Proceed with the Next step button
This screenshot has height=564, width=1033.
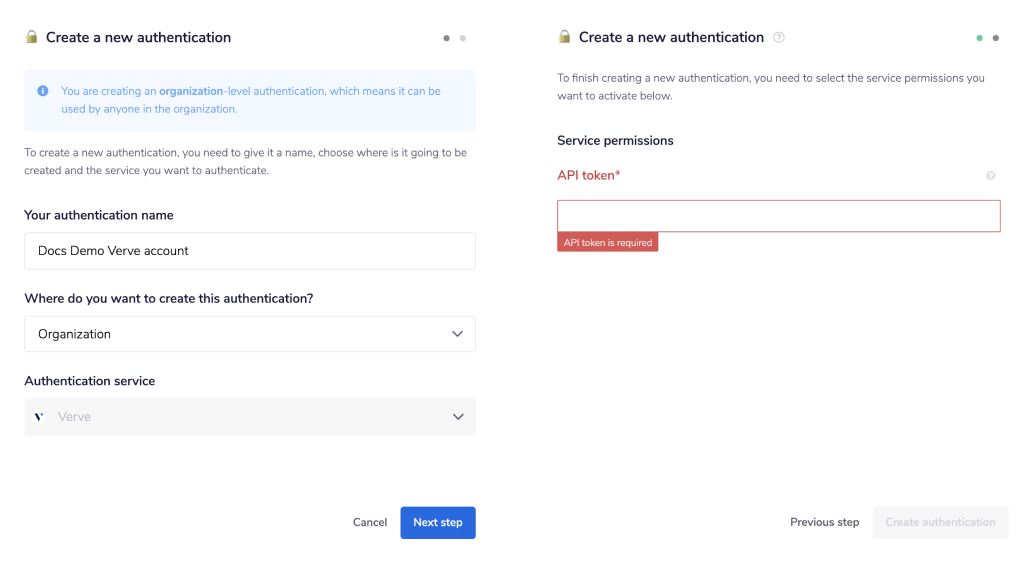438,522
